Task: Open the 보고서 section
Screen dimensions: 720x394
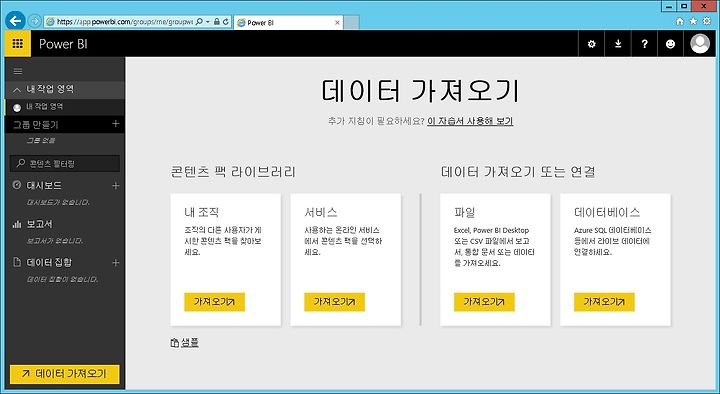Action: (x=39, y=224)
